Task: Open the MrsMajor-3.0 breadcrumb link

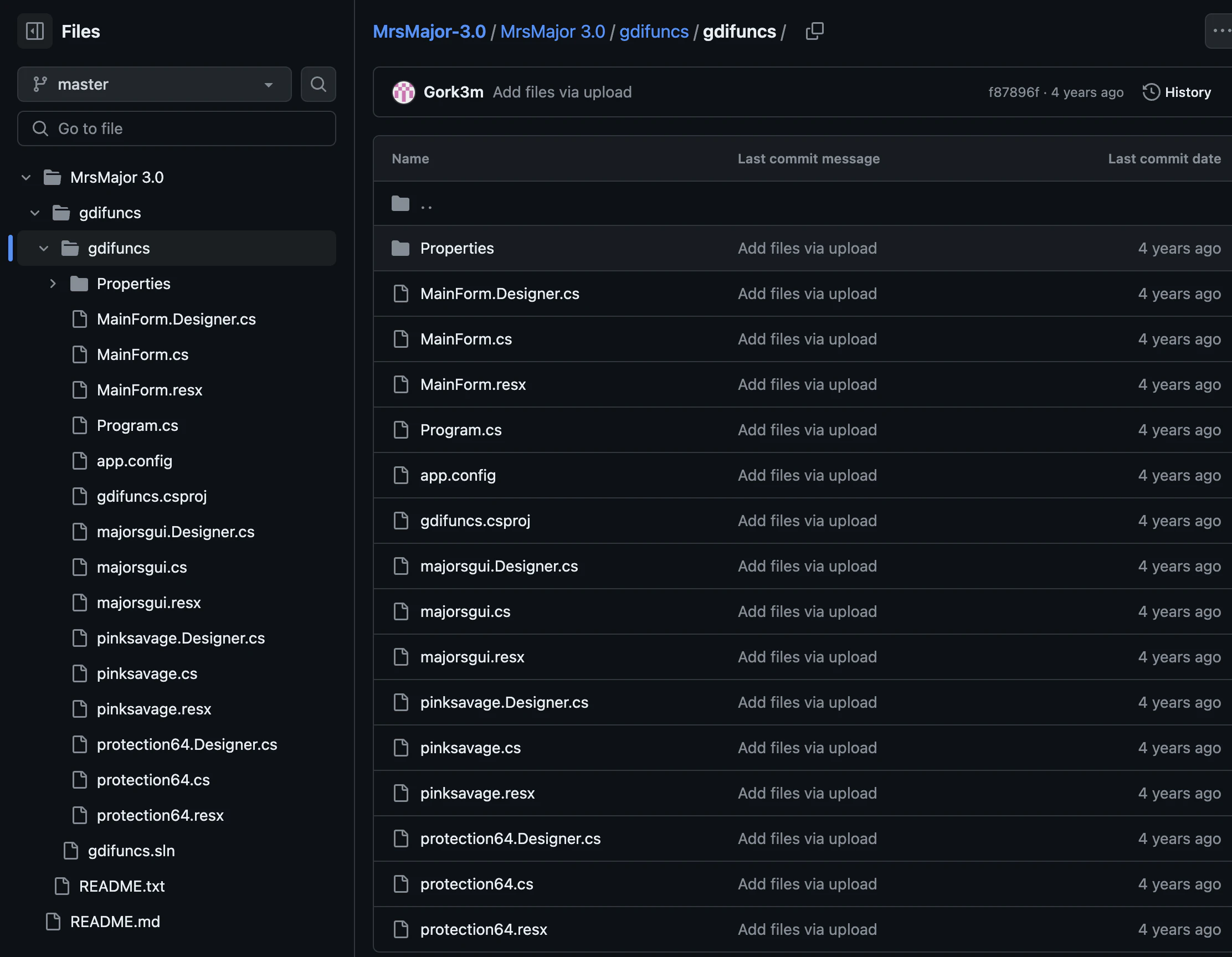Action: tap(429, 32)
